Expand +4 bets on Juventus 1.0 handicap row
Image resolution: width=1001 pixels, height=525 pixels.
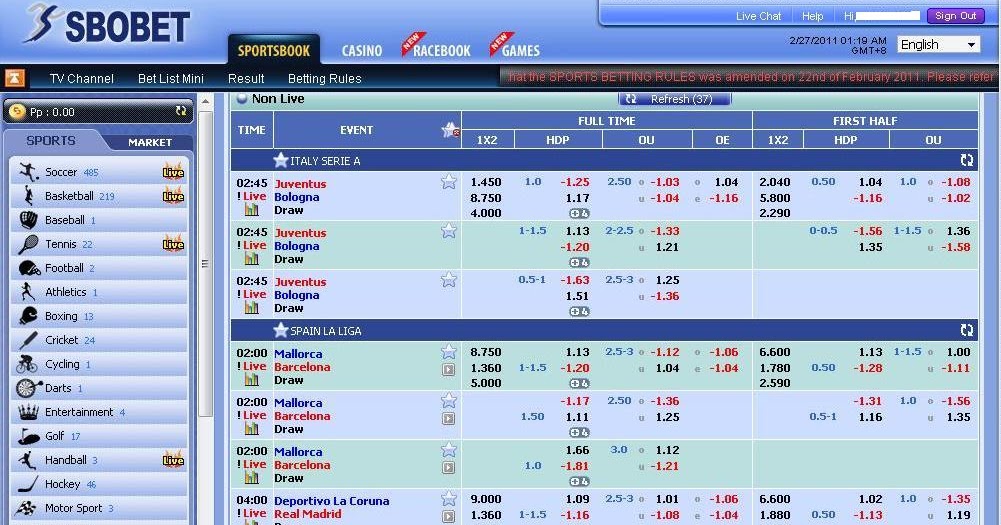[x=579, y=213]
